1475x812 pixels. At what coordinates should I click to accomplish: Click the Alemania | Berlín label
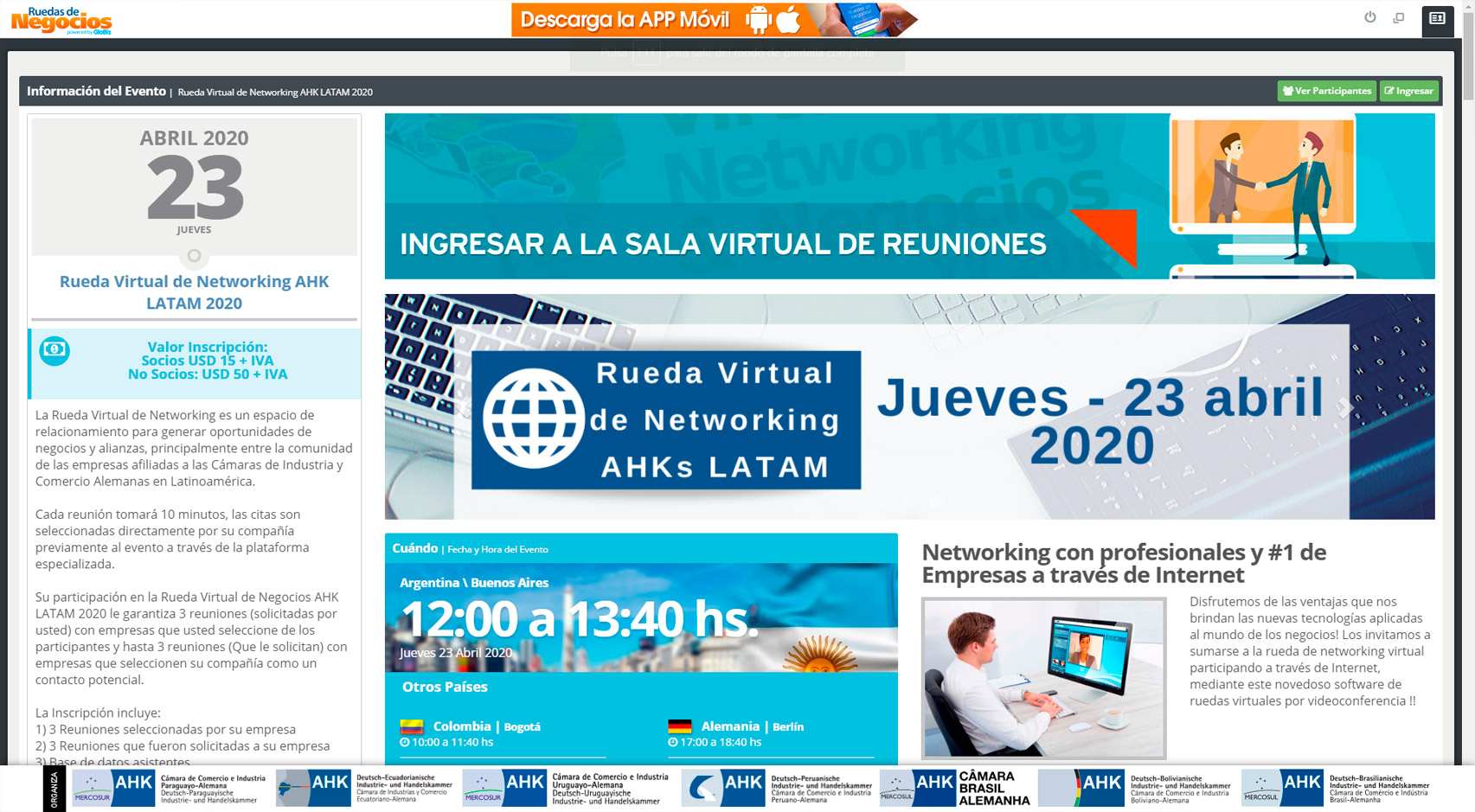click(x=752, y=726)
